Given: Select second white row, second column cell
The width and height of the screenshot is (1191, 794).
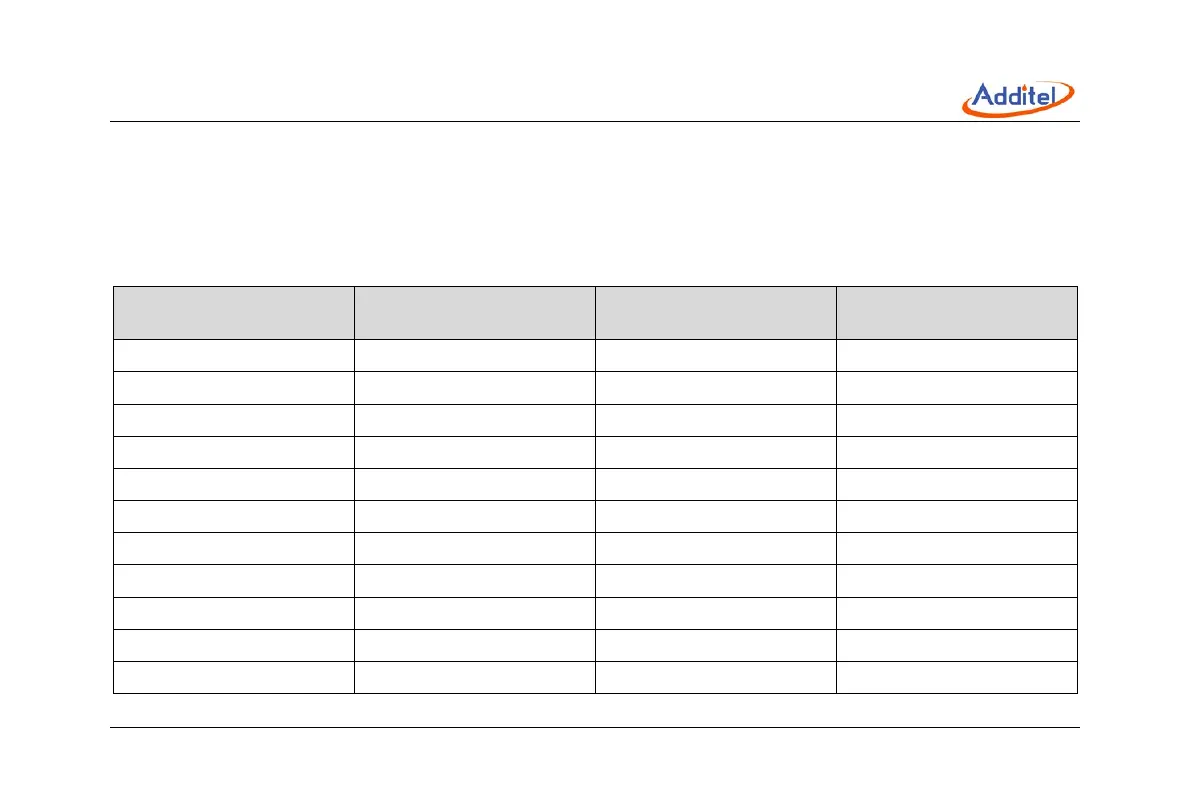Looking at the screenshot, I should (474, 388).
